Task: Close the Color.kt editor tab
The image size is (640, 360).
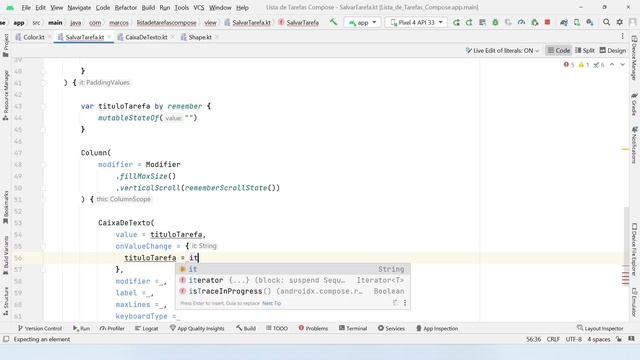Action: [x=49, y=37]
